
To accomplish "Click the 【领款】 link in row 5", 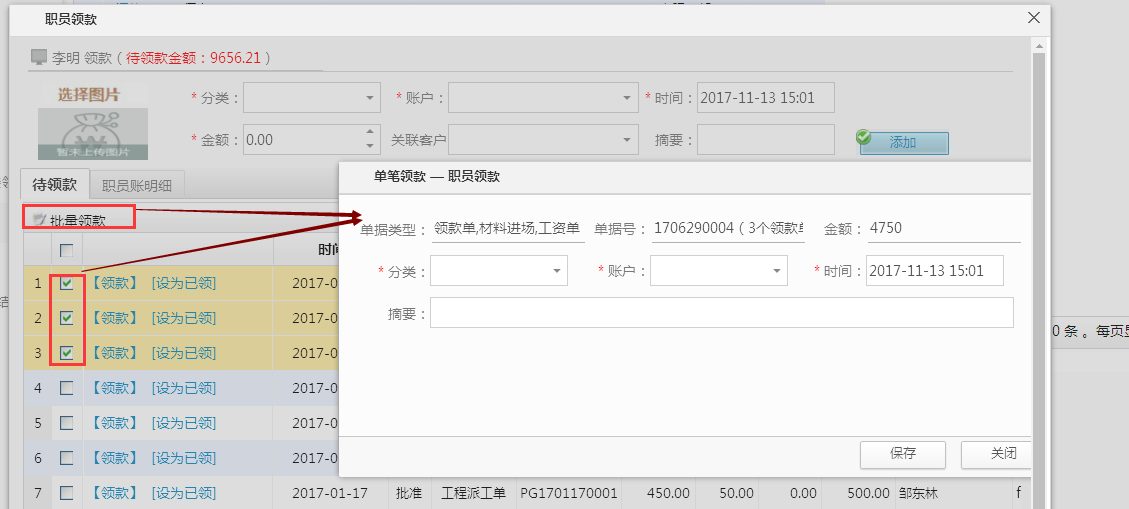I will pyautogui.click(x=114, y=423).
